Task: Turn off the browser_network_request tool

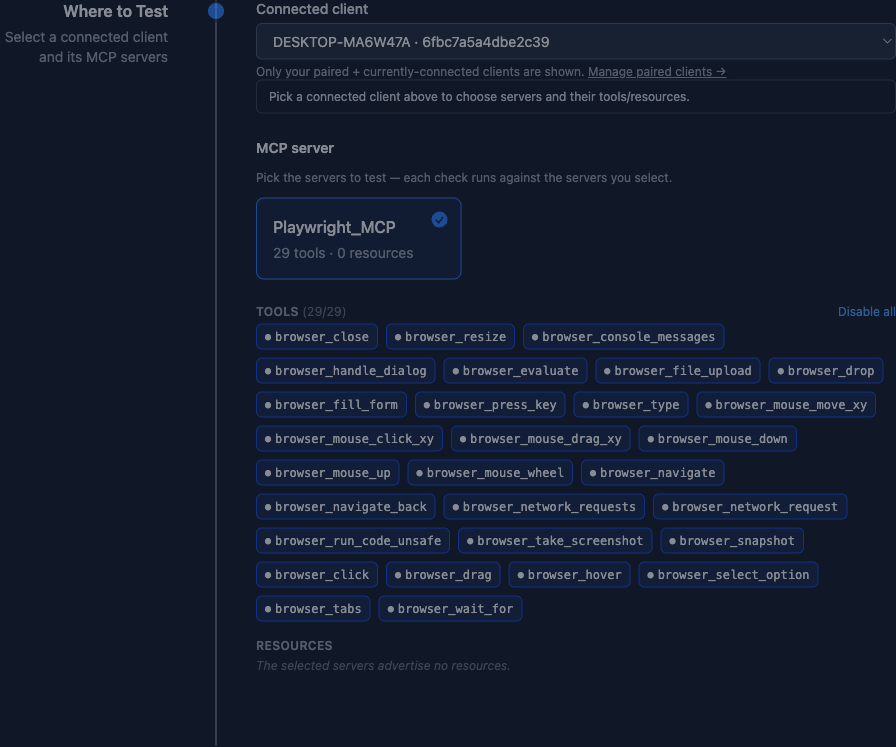Action: [750, 506]
